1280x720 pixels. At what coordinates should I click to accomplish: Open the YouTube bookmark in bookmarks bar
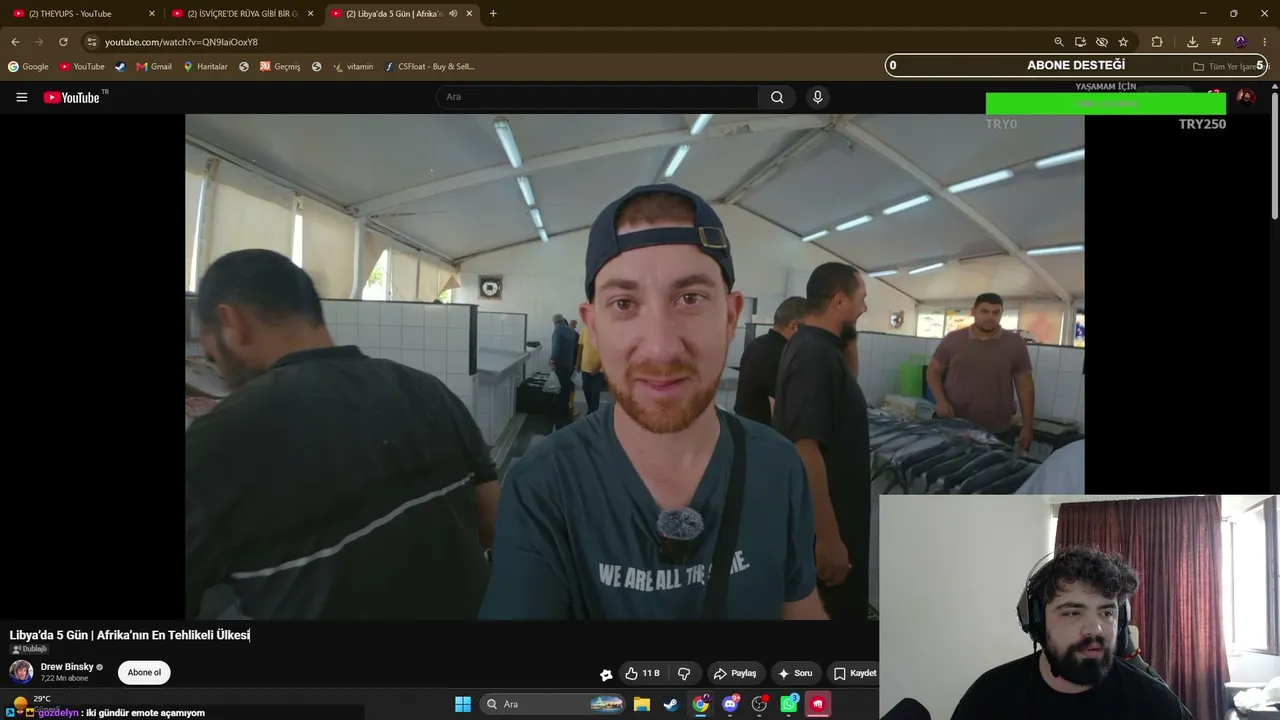click(x=82, y=67)
